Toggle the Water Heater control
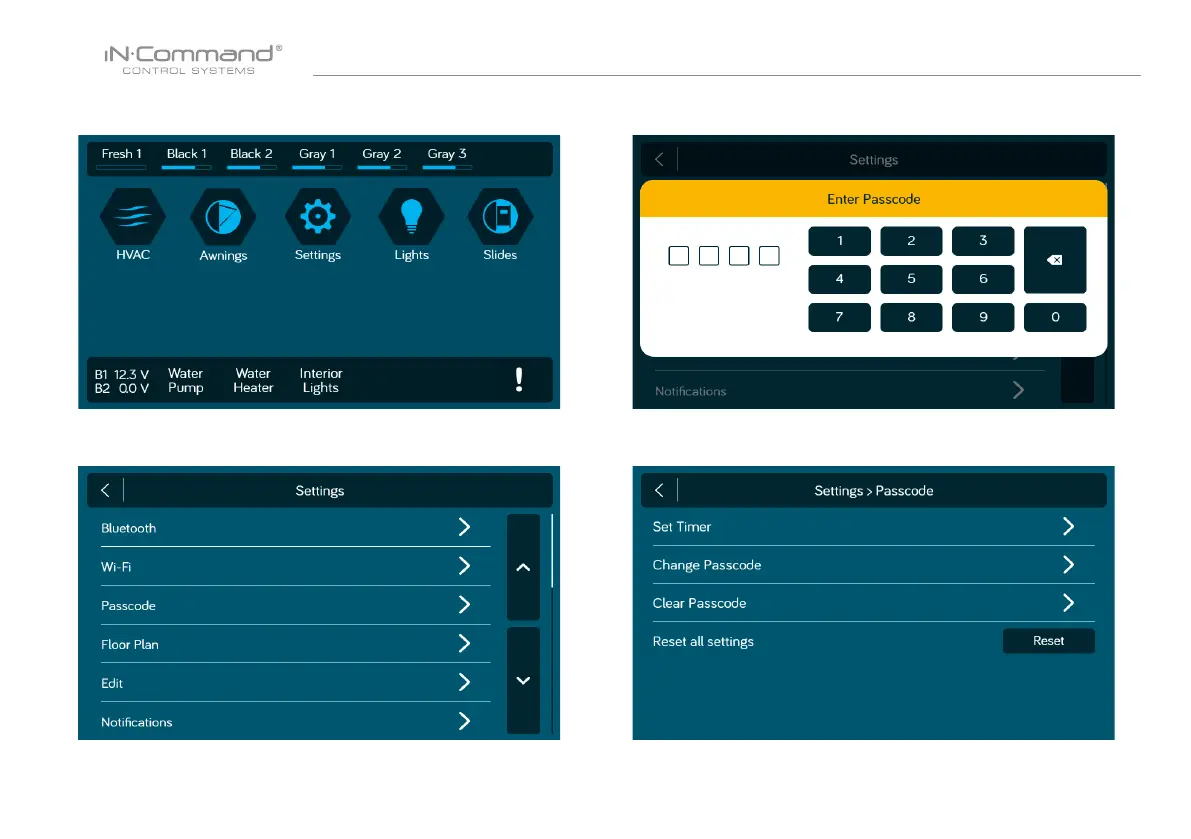The height and width of the screenshot is (839, 1191). coord(253,380)
